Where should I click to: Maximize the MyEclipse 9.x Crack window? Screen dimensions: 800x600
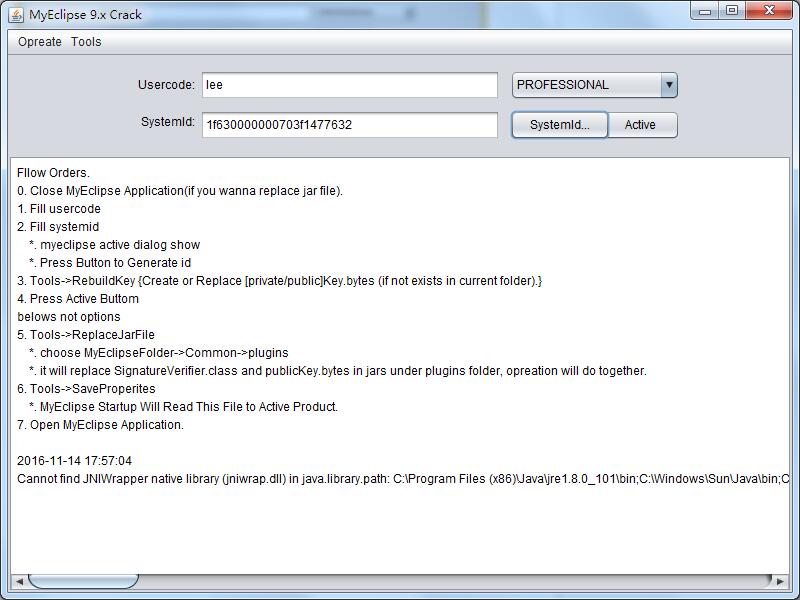click(x=732, y=11)
